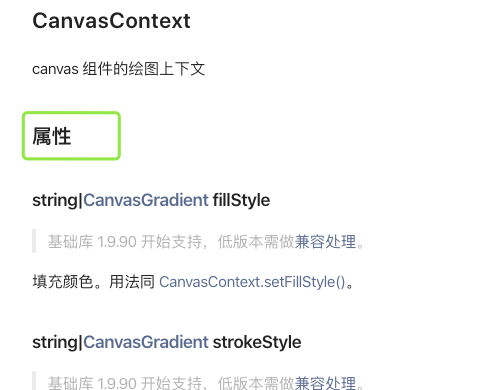Follow the CanvasContext.setFillStyle() link

coord(252,282)
